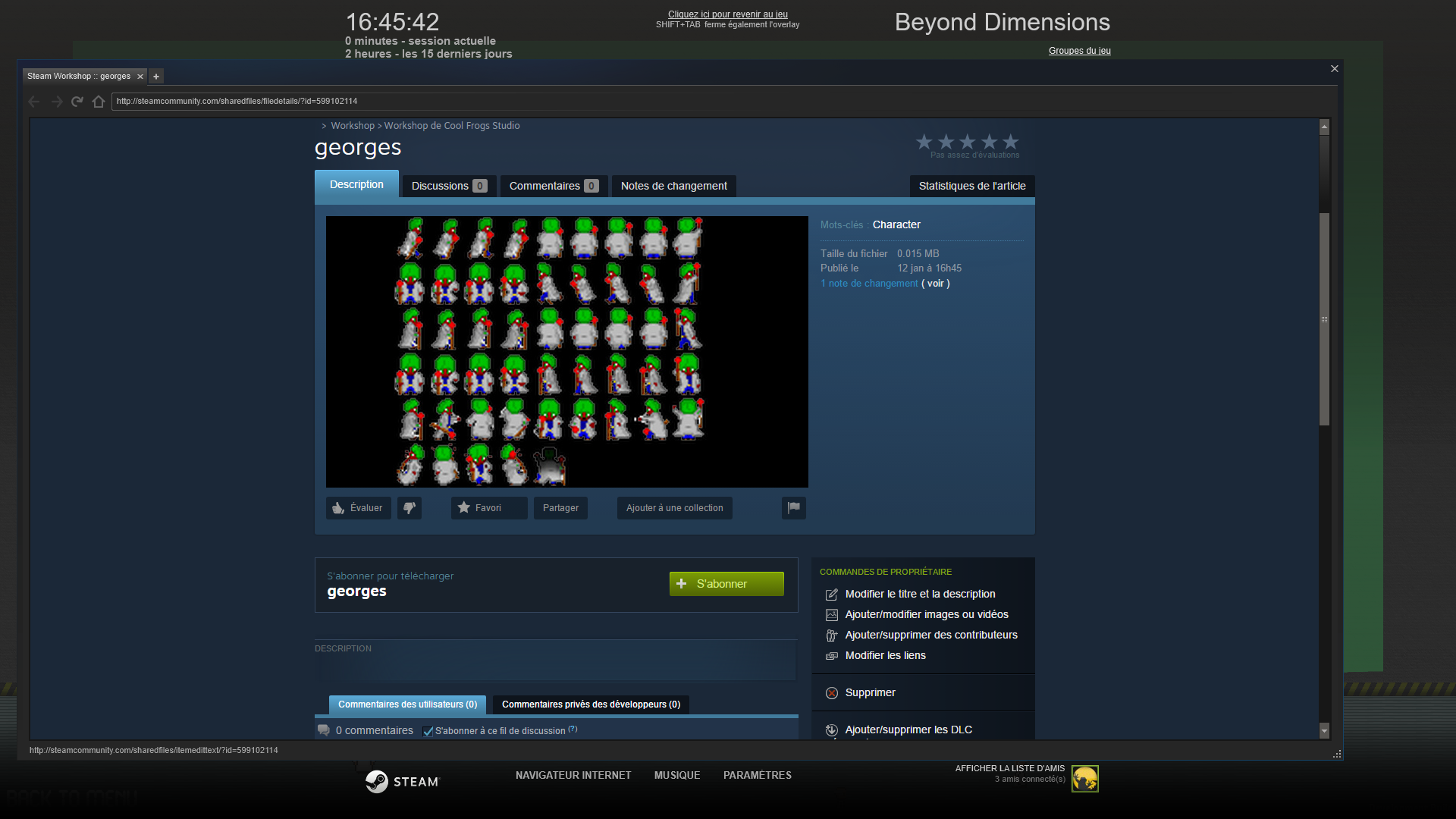
Task: Click the browser home icon
Action: tap(99, 102)
